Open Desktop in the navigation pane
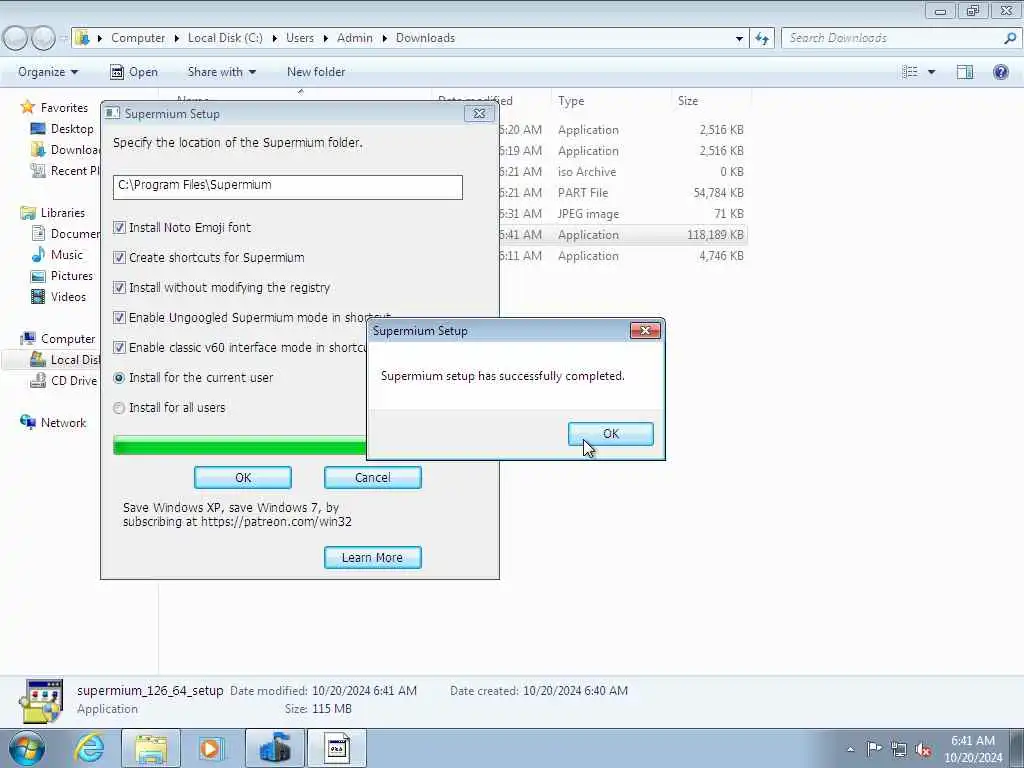The height and width of the screenshot is (768, 1024). tap(62, 129)
